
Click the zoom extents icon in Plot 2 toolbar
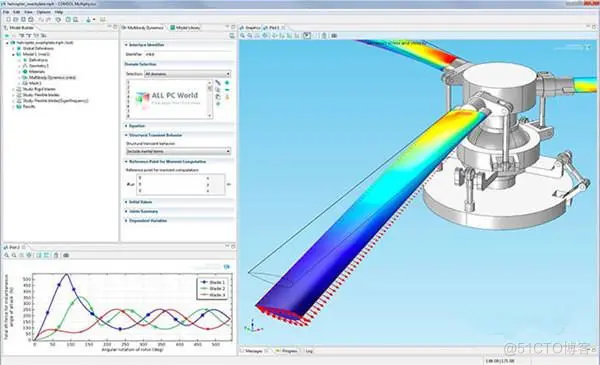click(x=29, y=255)
